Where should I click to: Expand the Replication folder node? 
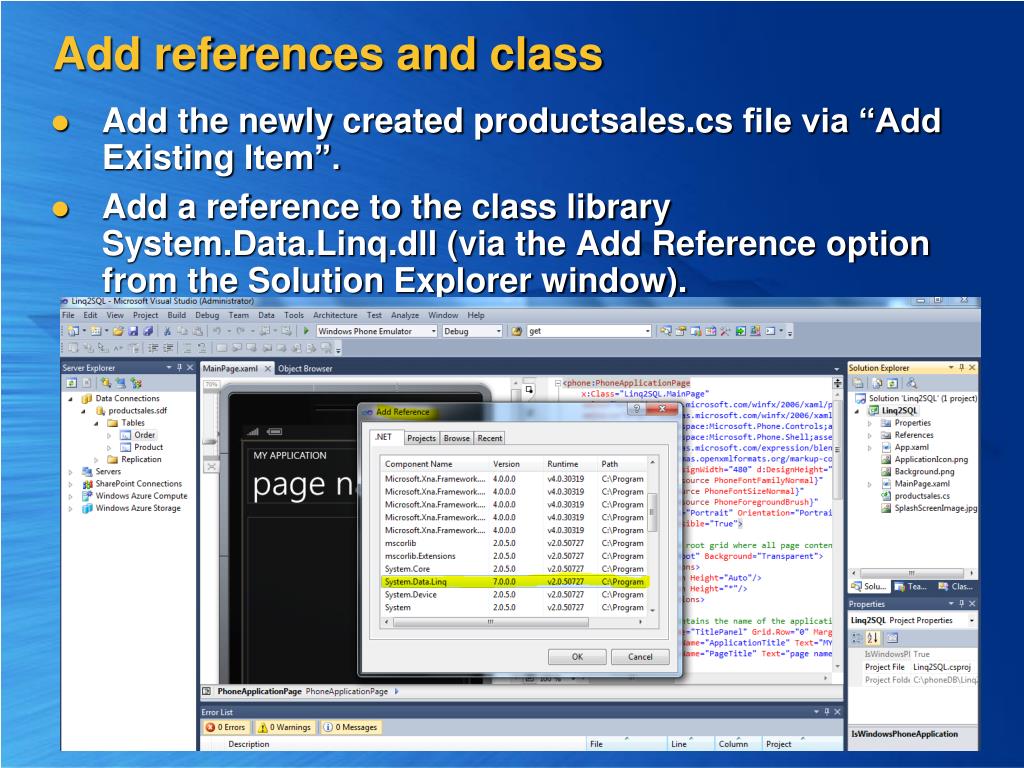(x=97, y=460)
